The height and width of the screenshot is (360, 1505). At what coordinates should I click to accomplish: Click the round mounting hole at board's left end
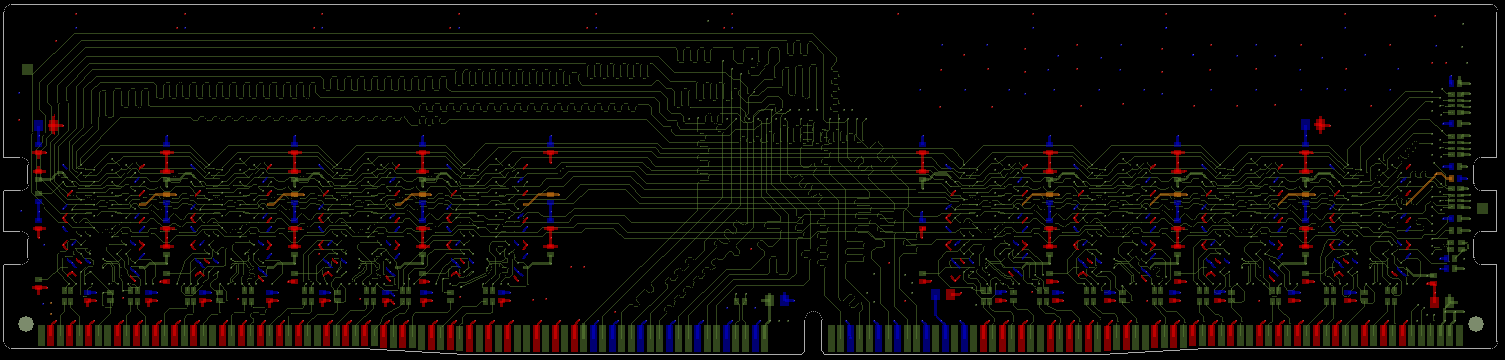pyautogui.click(x=26, y=324)
